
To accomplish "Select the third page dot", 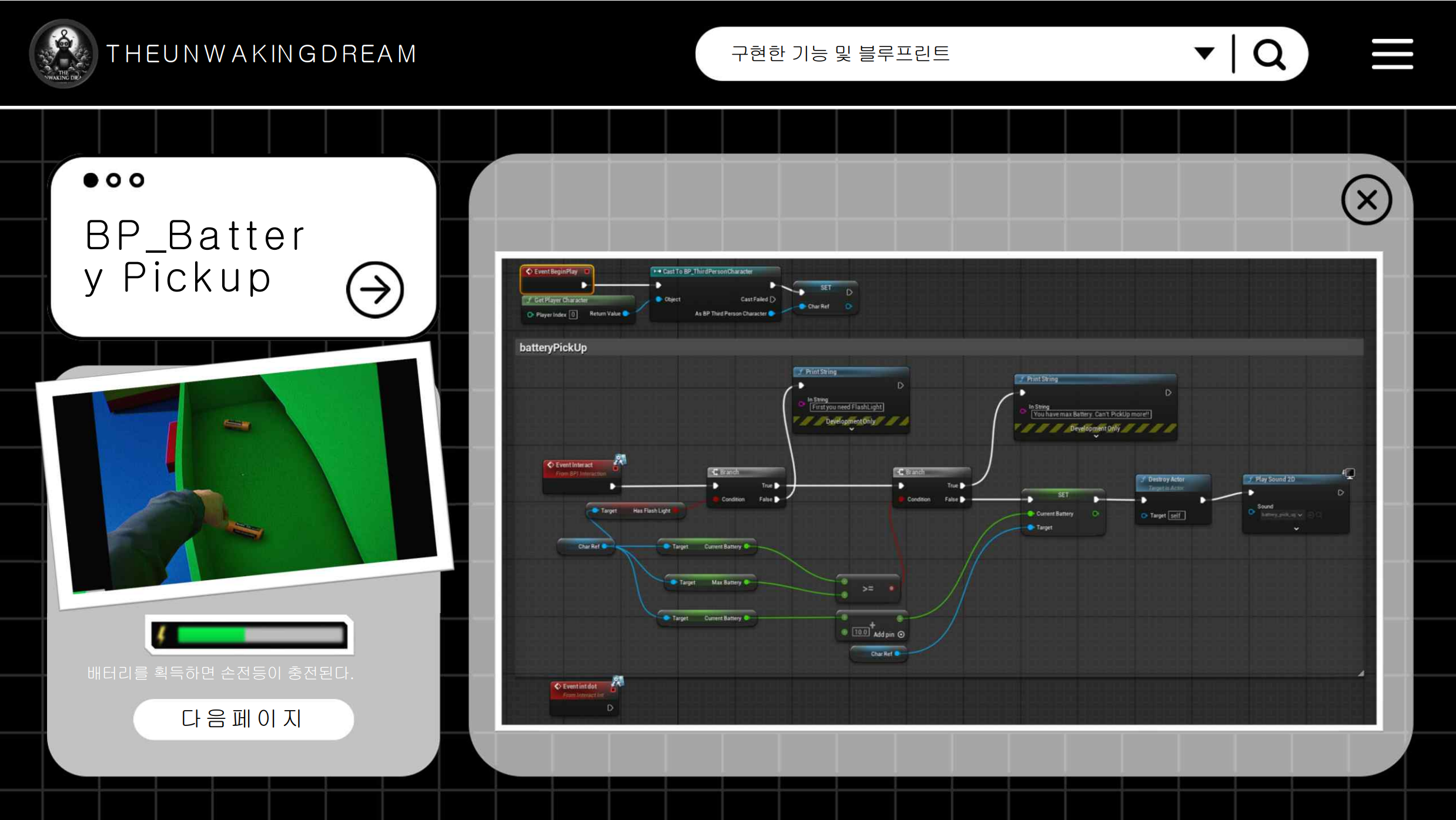I will (137, 180).
